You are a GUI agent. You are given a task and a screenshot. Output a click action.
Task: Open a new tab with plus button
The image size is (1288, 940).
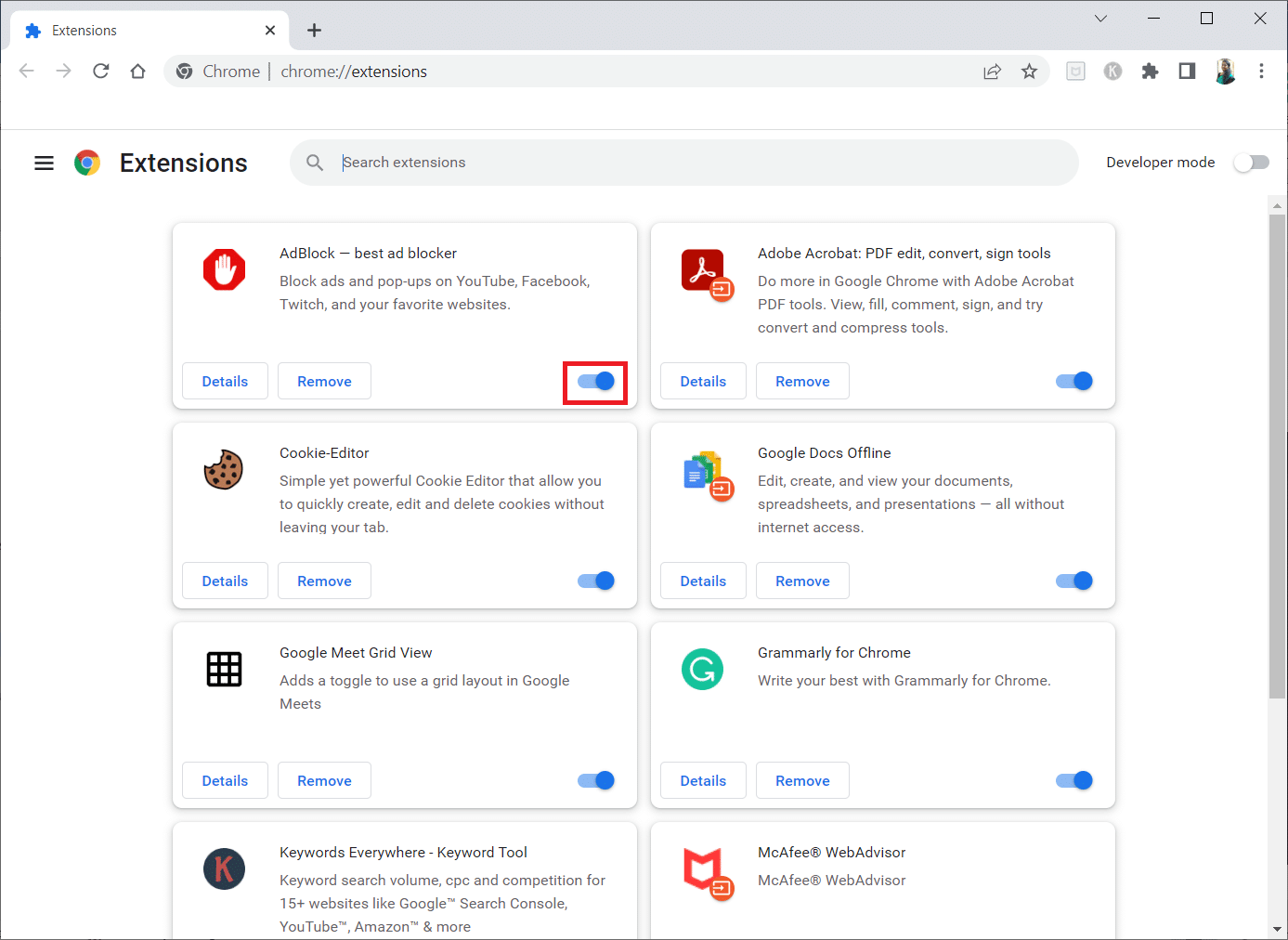[x=315, y=31]
